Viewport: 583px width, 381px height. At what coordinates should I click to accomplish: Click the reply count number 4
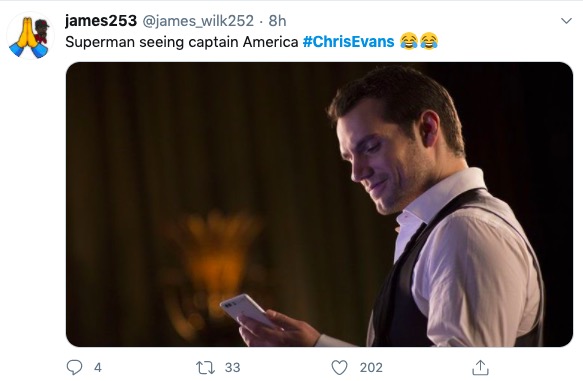(98, 368)
